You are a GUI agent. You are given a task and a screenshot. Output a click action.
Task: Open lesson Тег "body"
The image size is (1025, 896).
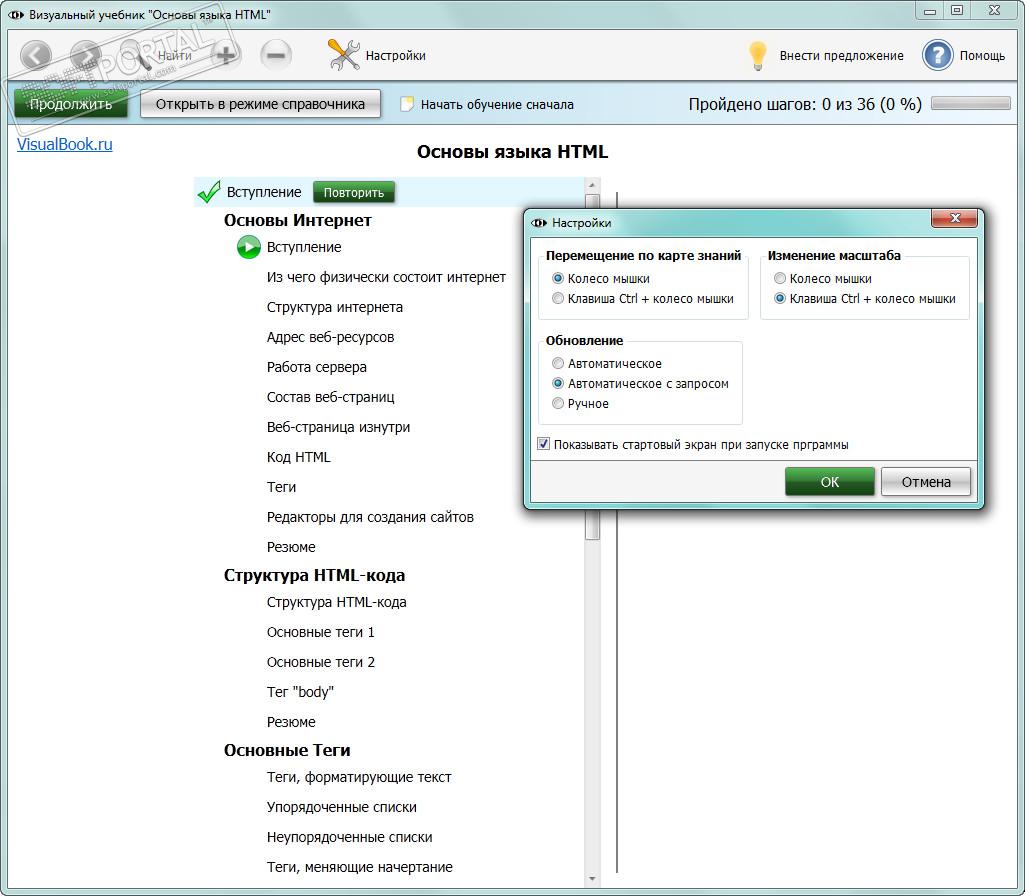pyautogui.click(x=300, y=692)
